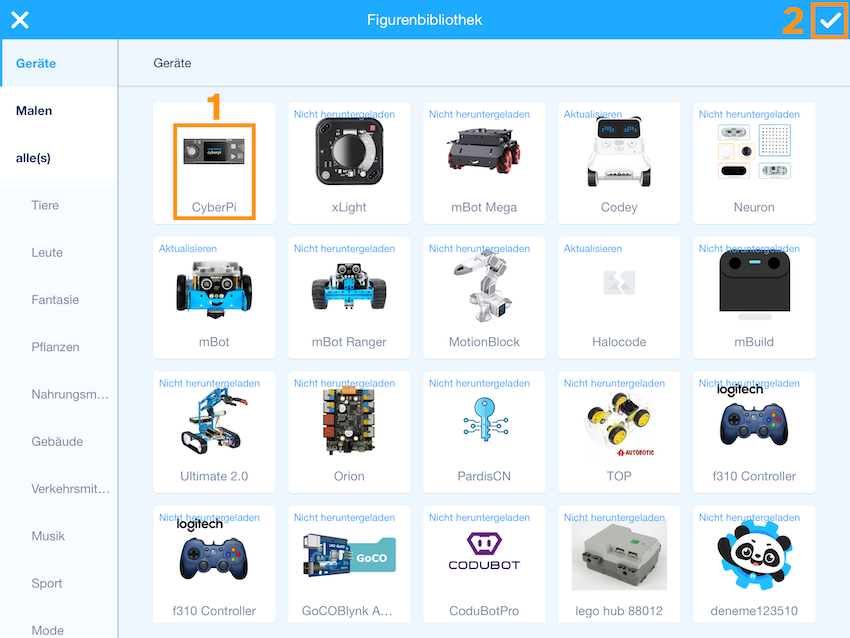Click Nicht heruntergeladen on Ultimate 2.0 card

(x=209, y=383)
